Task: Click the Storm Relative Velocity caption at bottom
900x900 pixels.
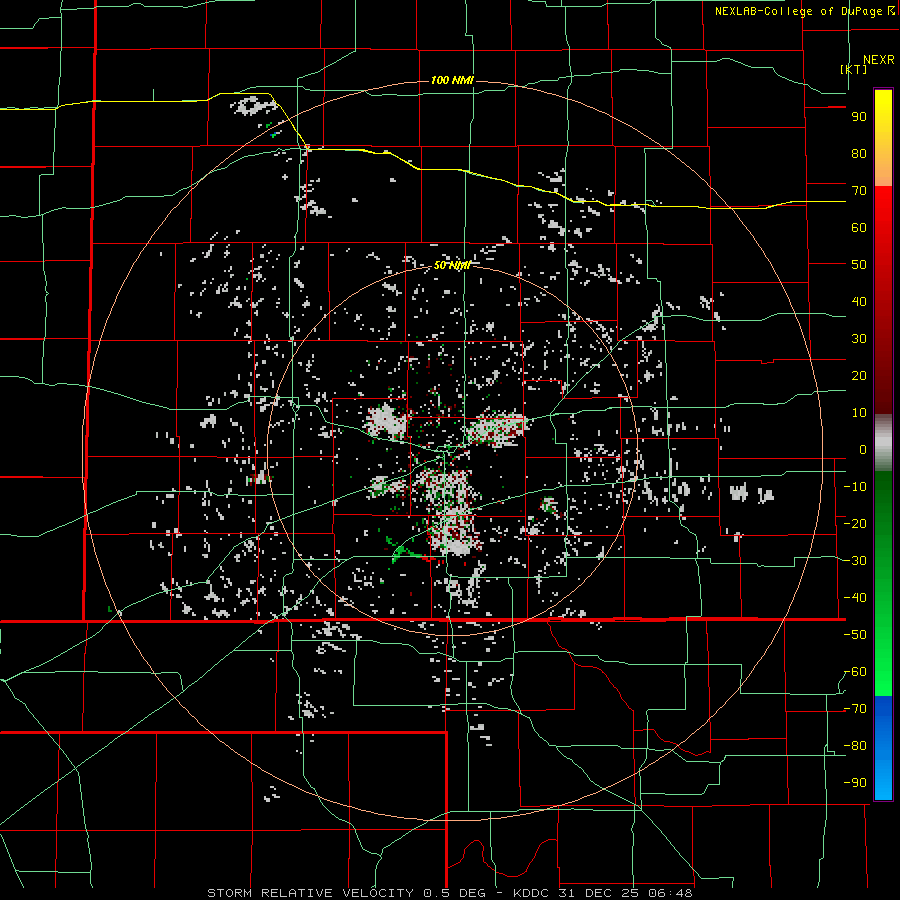Action: tap(450, 893)
